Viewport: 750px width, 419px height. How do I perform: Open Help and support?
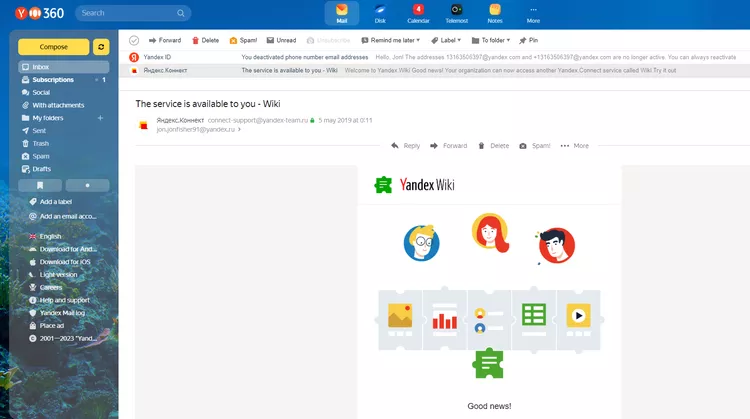pyautogui.click(x=59, y=300)
